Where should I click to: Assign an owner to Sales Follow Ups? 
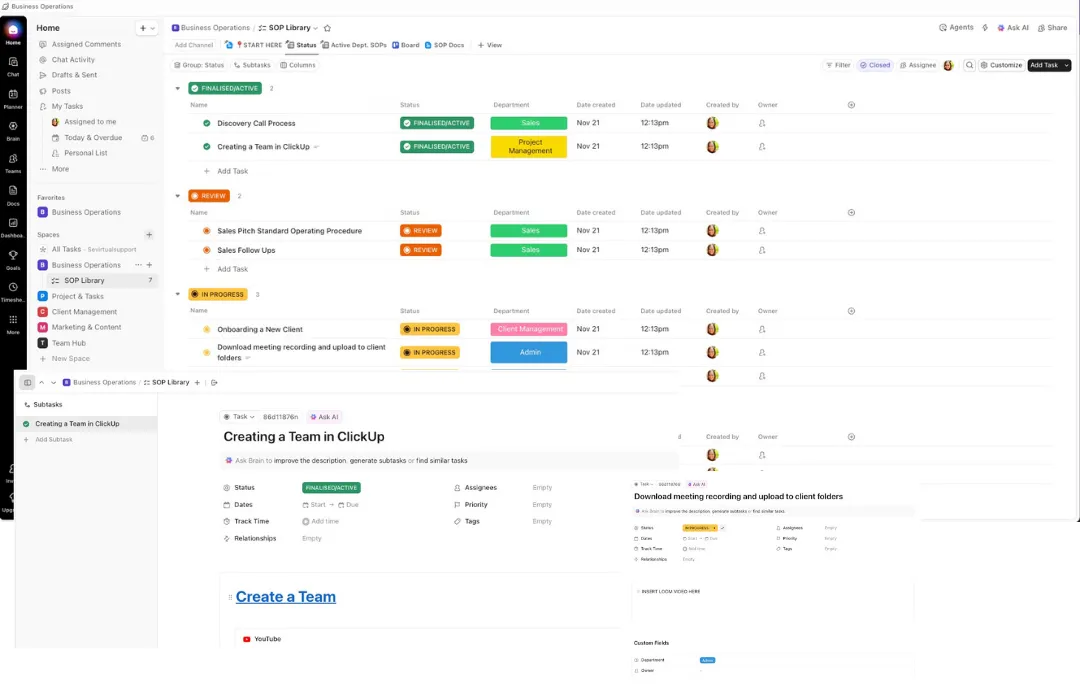click(762, 250)
